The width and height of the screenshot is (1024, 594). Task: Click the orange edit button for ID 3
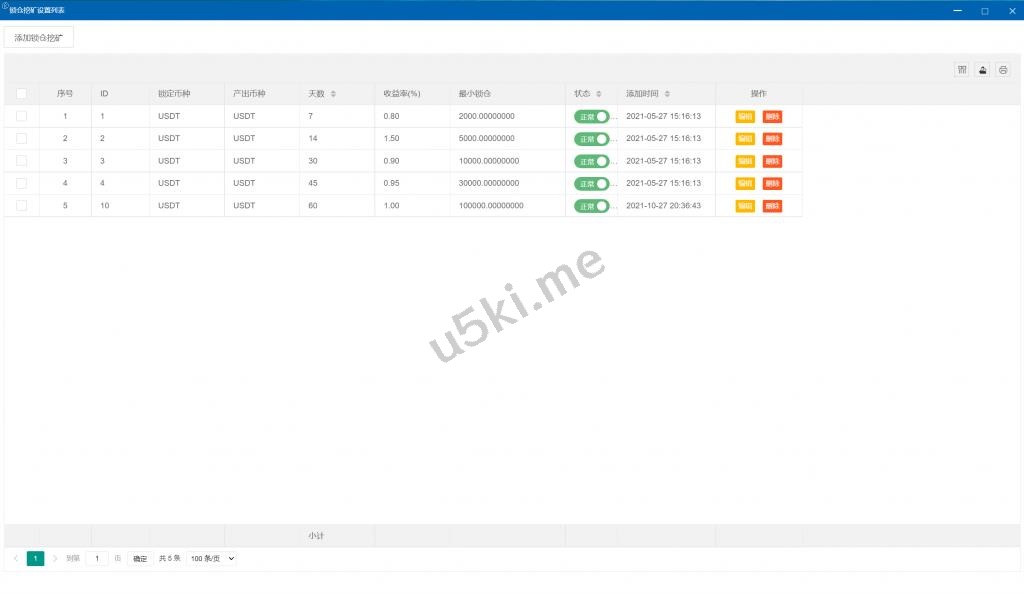click(745, 161)
